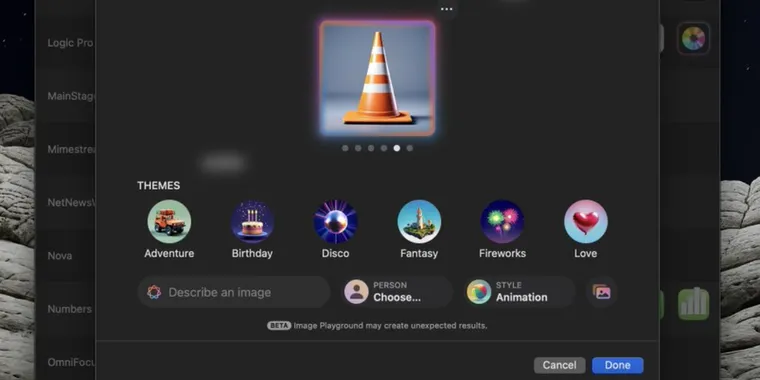Confirm with the Done button

coord(618,365)
